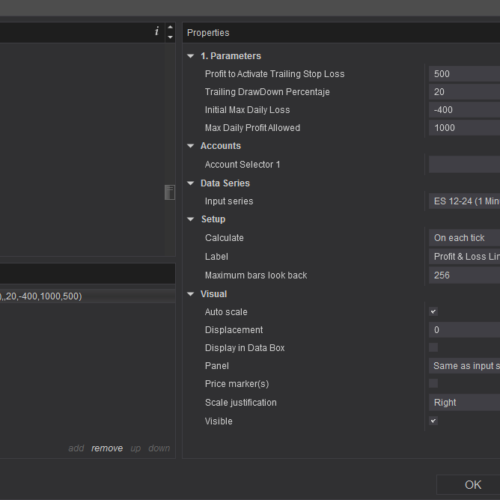The width and height of the screenshot is (500, 500).
Task: Collapse the 1. Parameters section
Action: point(191,56)
